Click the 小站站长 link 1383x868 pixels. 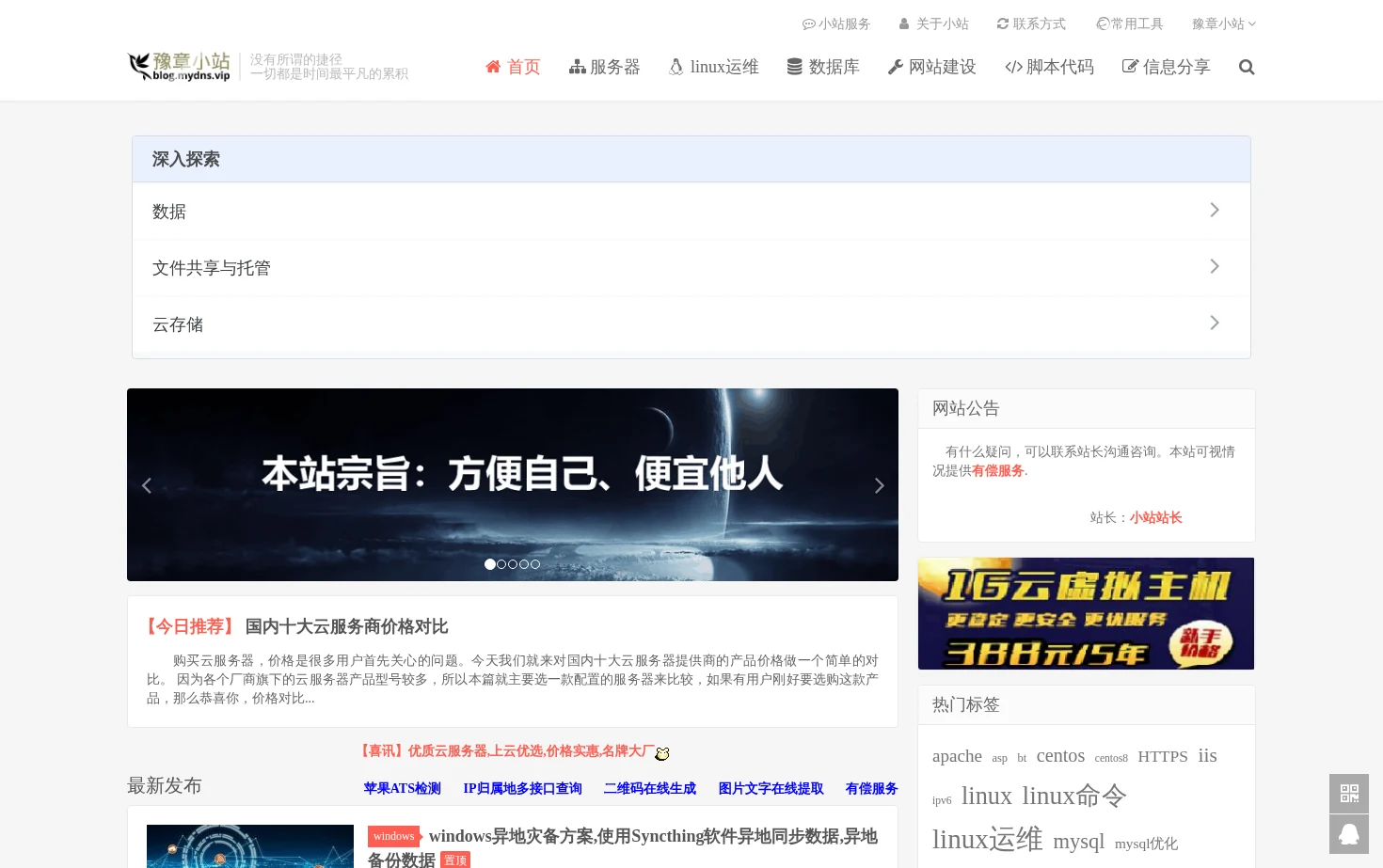pos(1156,518)
